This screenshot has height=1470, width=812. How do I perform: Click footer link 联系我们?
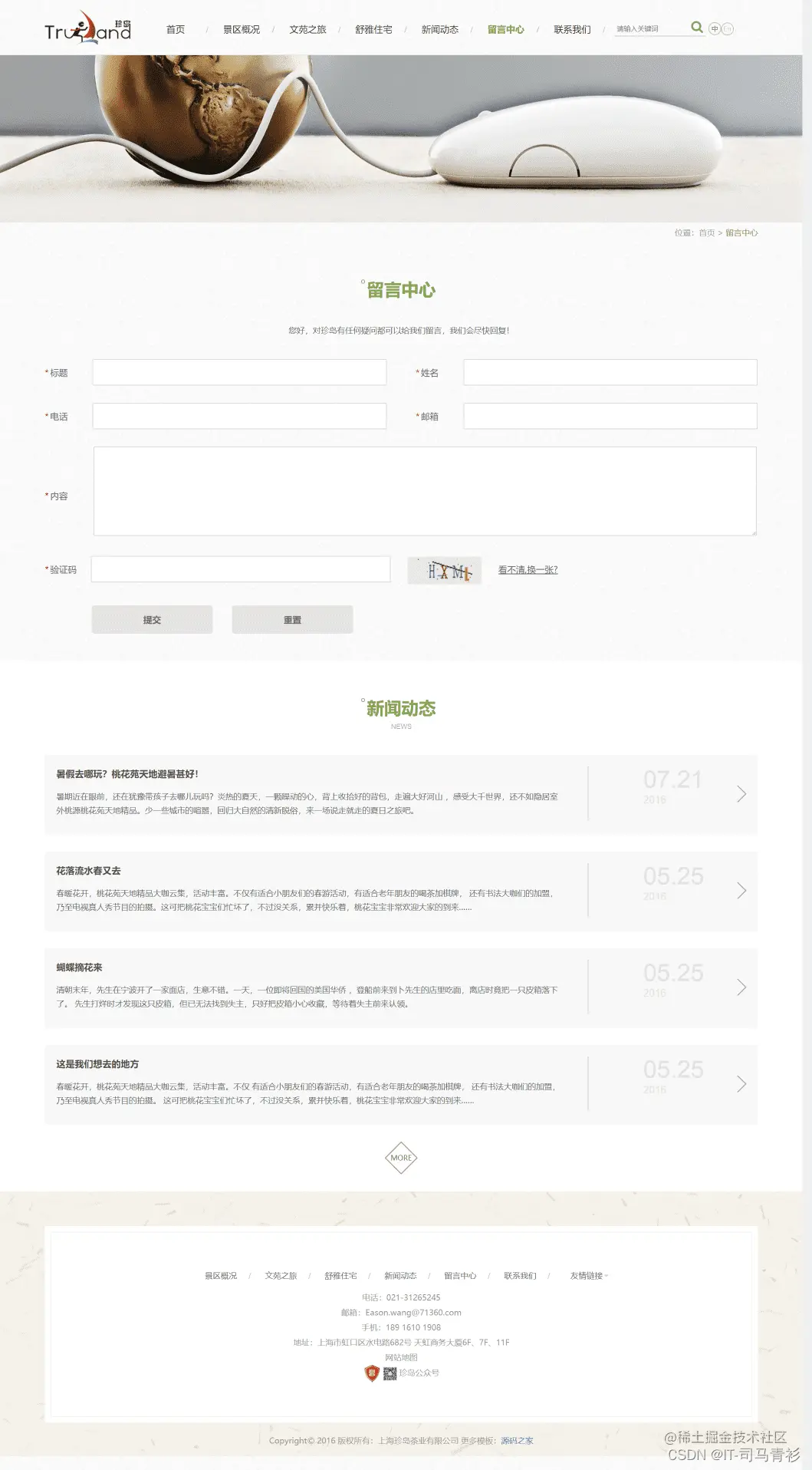tap(520, 1276)
